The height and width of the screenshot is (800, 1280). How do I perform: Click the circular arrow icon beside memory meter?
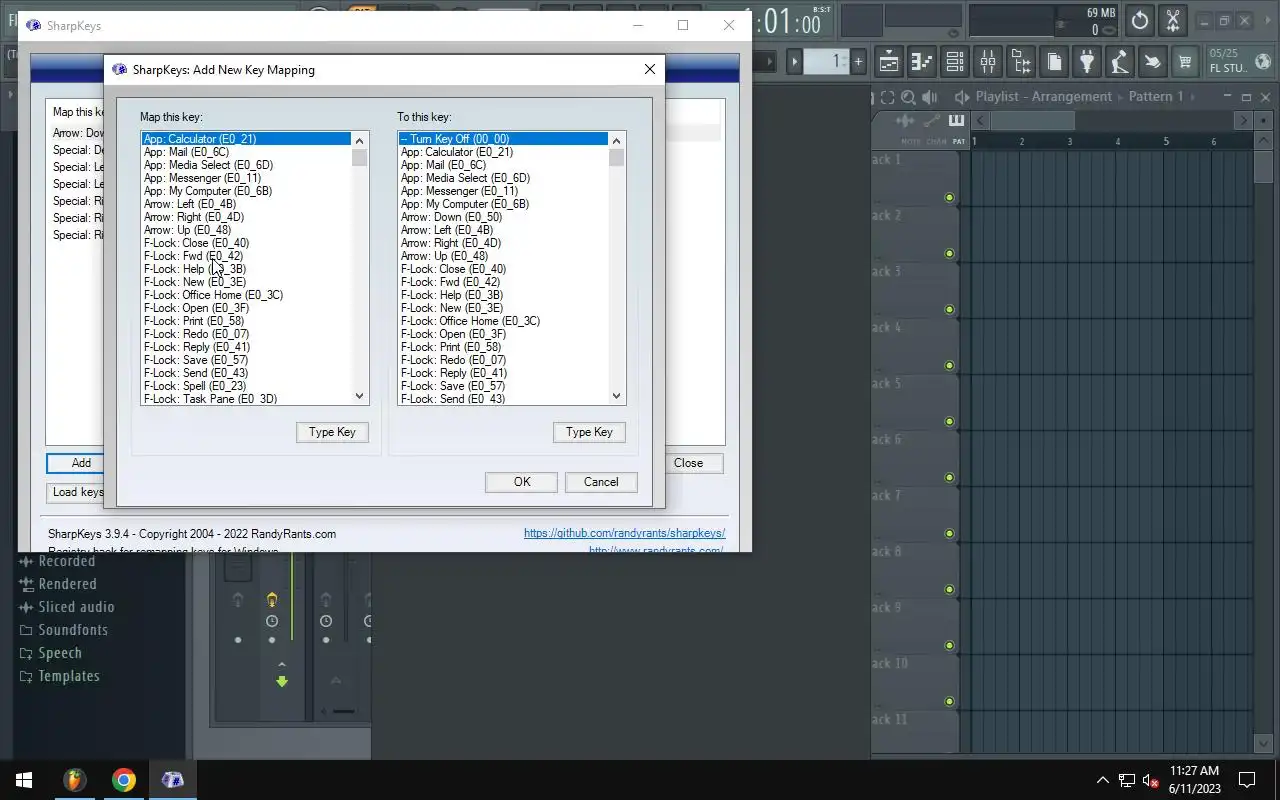coord(1140,20)
